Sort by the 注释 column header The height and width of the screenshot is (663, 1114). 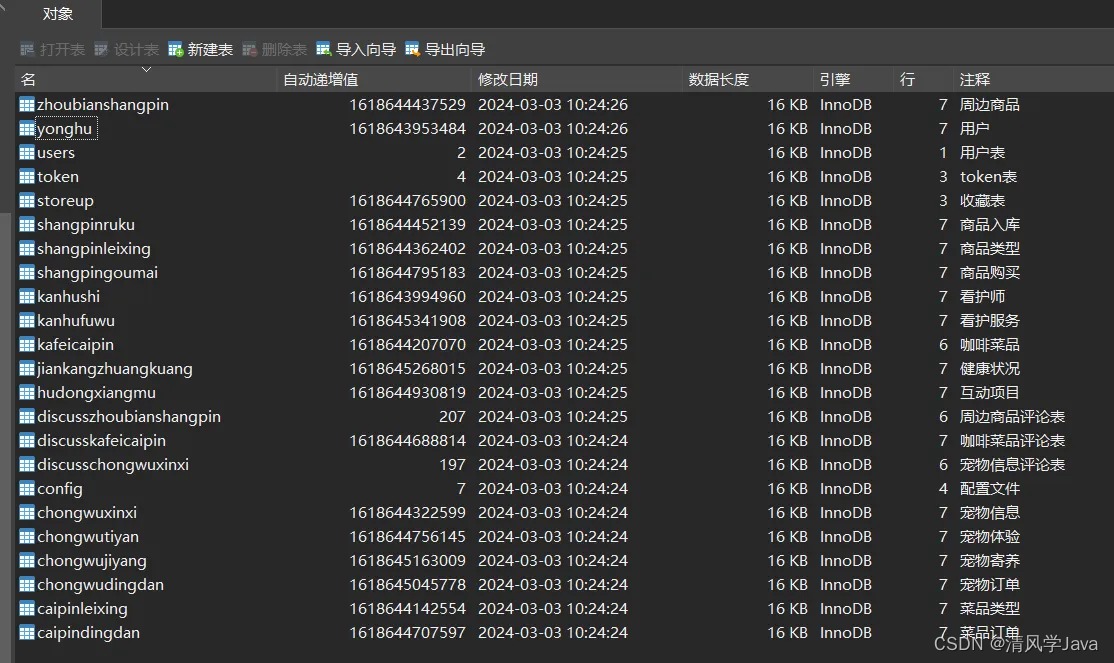[x=1033, y=80]
